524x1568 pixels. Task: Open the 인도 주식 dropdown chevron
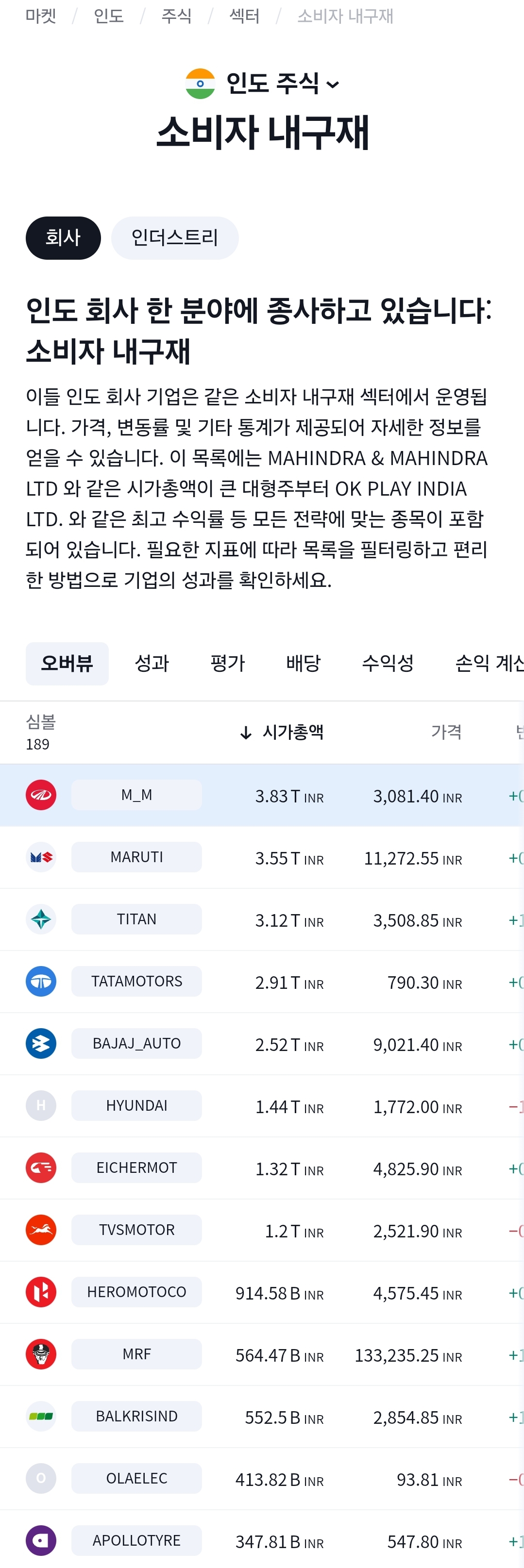[x=333, y=84]
